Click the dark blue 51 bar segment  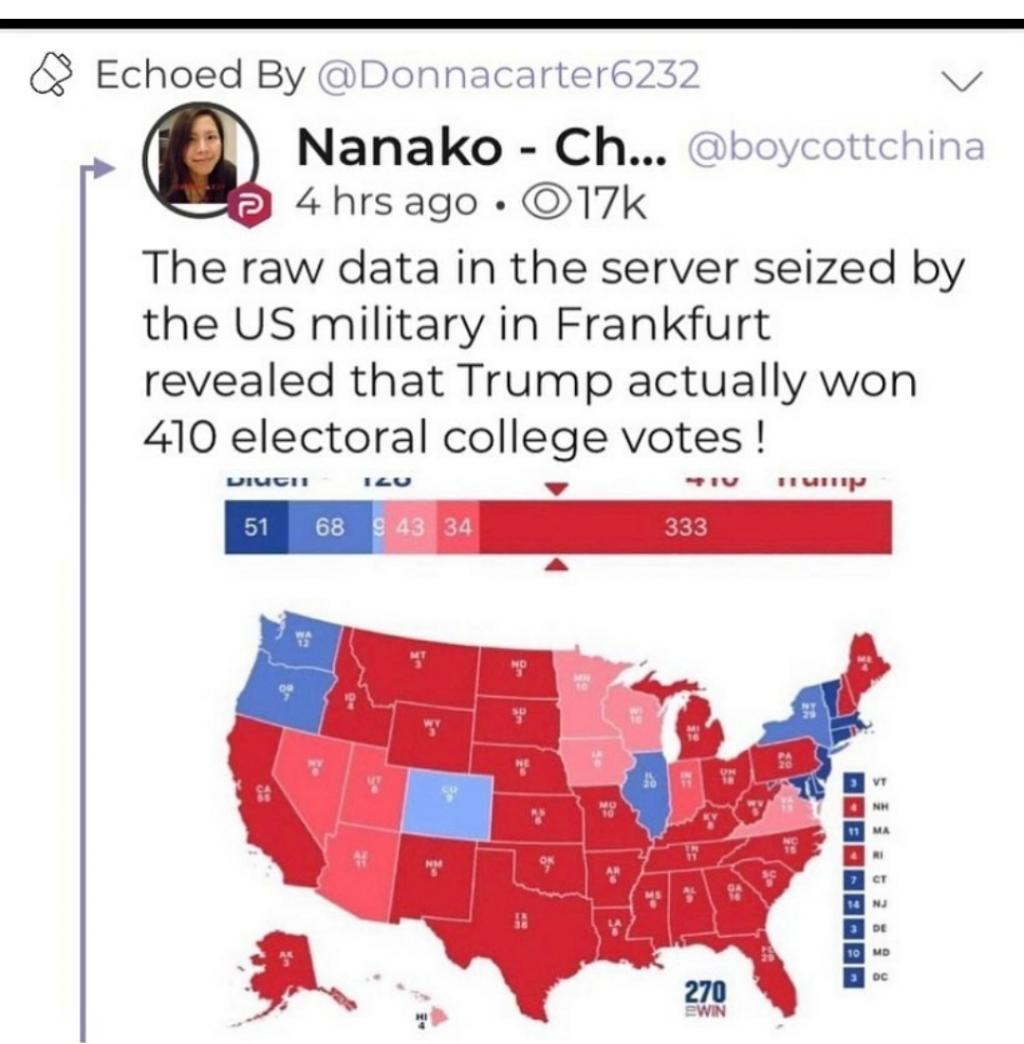pyautogui.click(x=257, y=528)
